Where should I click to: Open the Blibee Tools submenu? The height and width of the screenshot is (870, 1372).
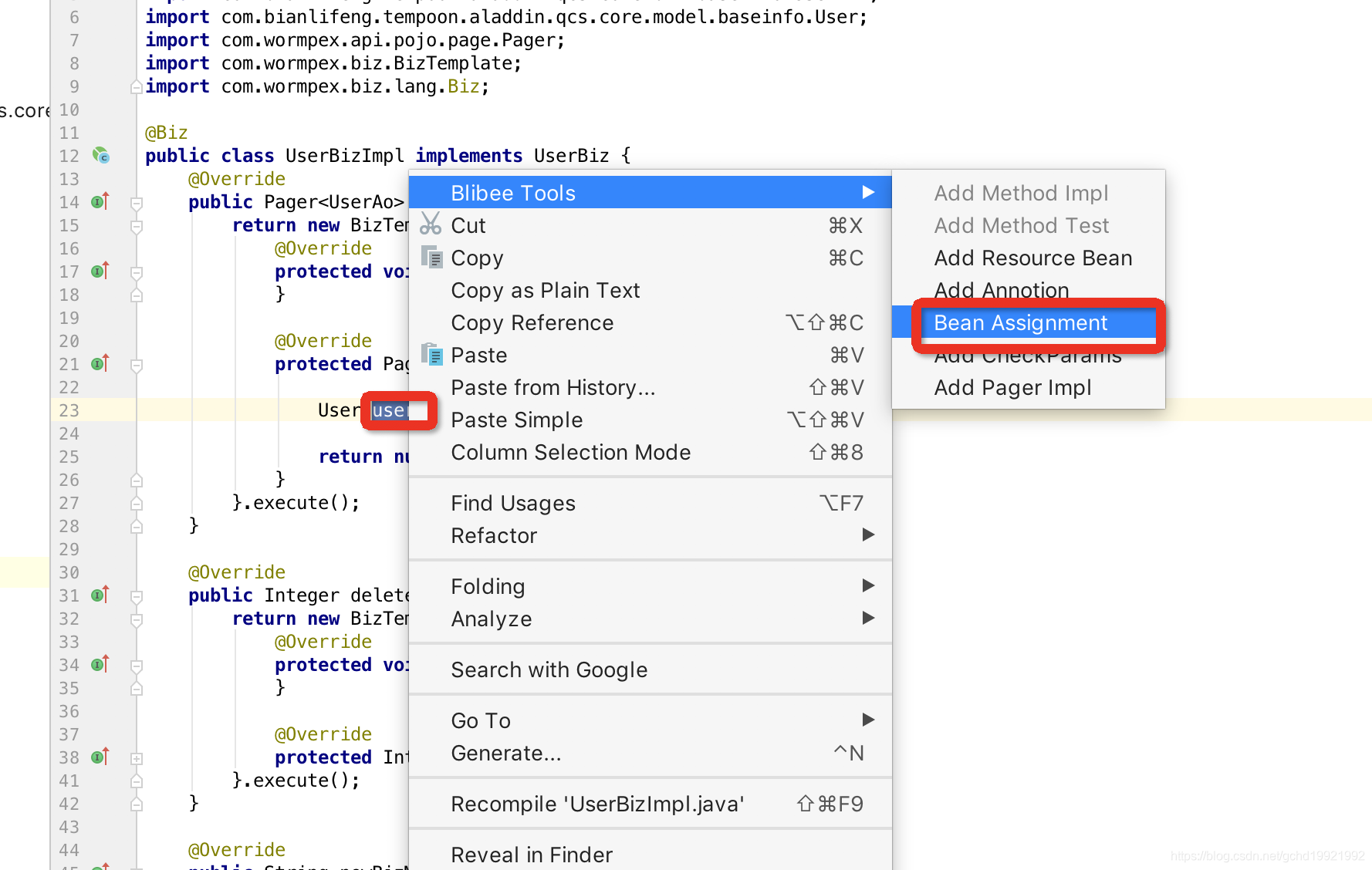click(650, 192)
